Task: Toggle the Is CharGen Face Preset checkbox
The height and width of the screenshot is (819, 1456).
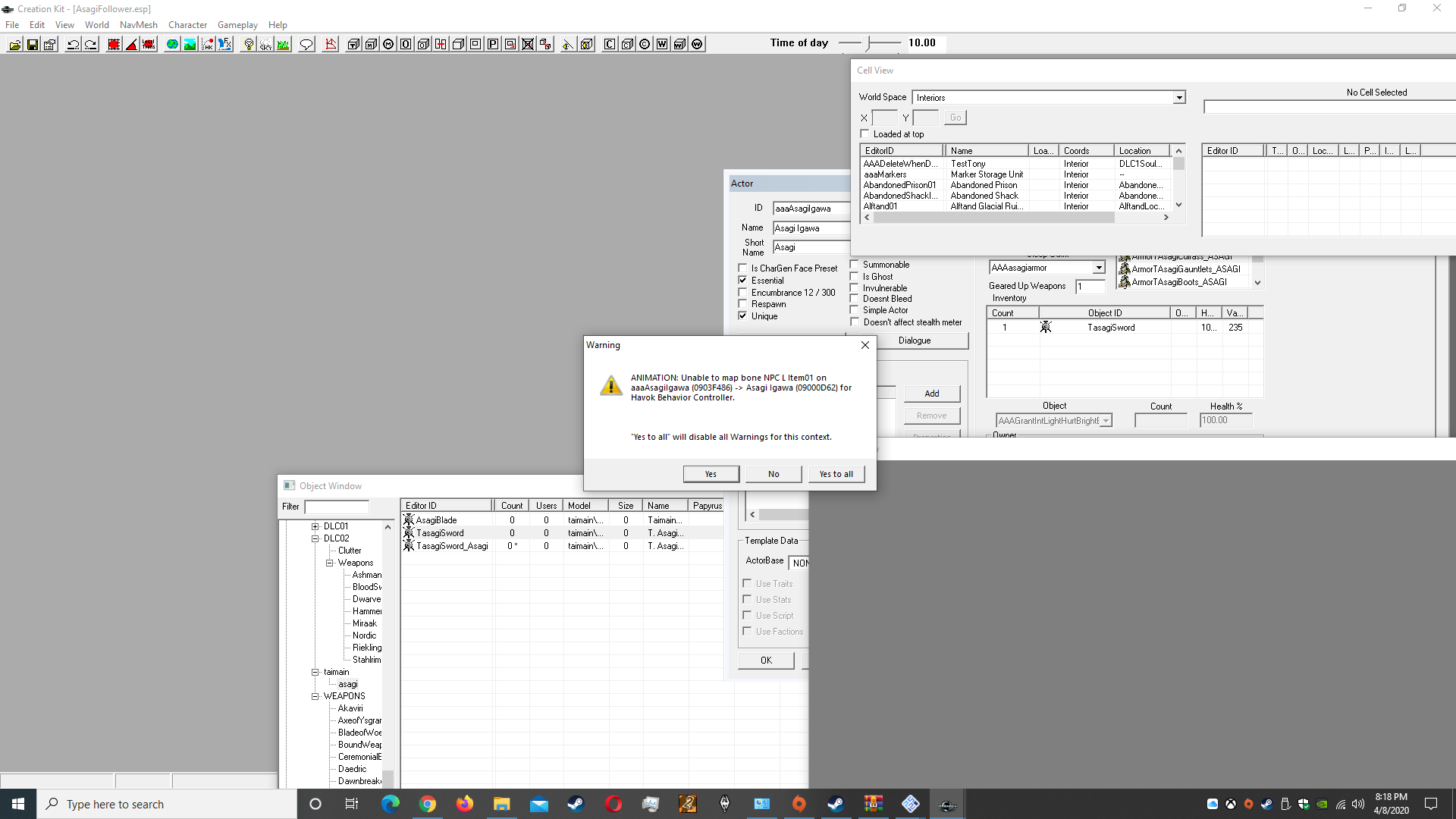Action: (x=743, y=268)
